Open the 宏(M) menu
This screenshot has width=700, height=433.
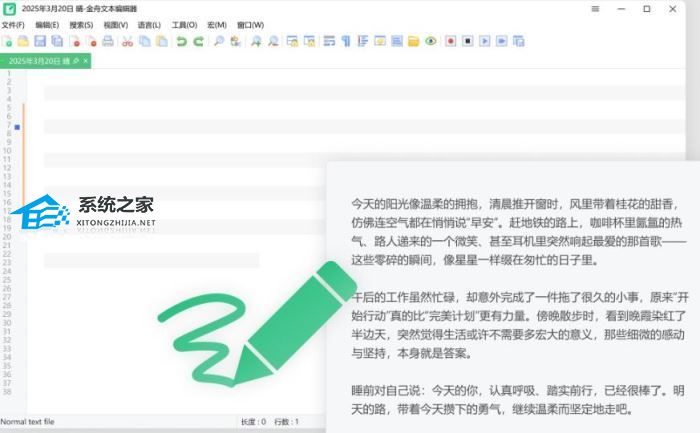(x=217, y=25)
